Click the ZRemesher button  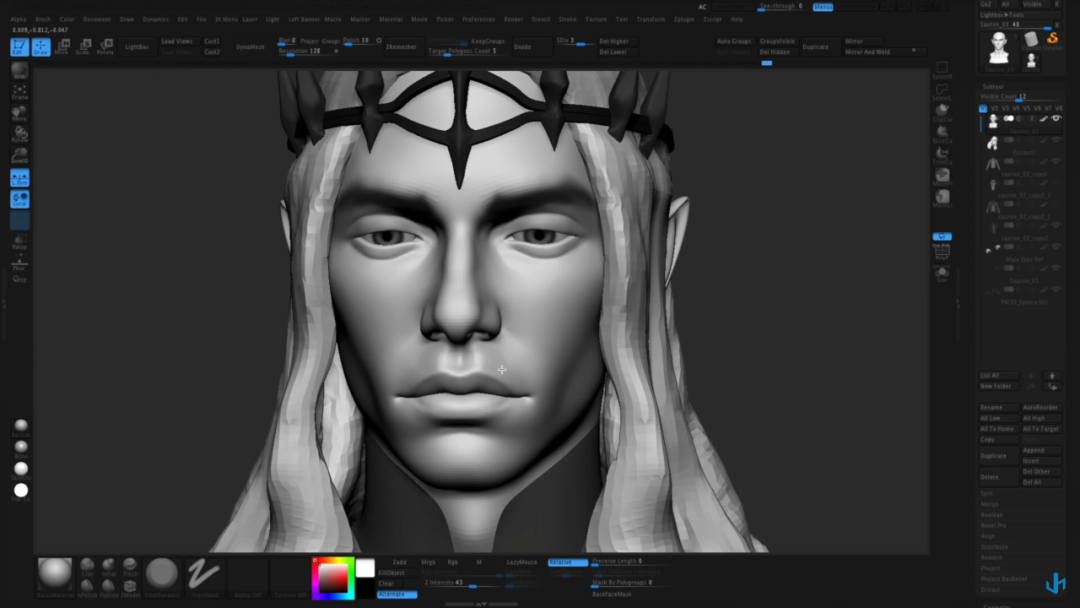pos(401,47)
